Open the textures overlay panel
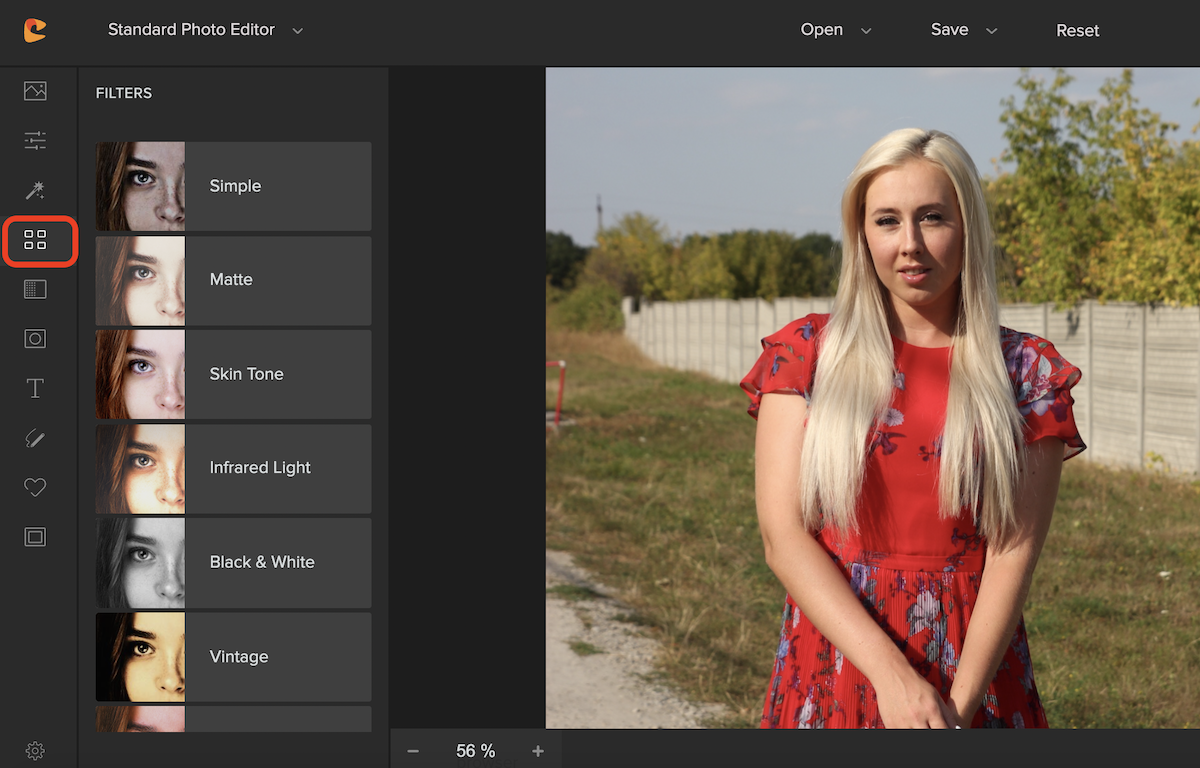1200x768 pixels. [35, 289]
